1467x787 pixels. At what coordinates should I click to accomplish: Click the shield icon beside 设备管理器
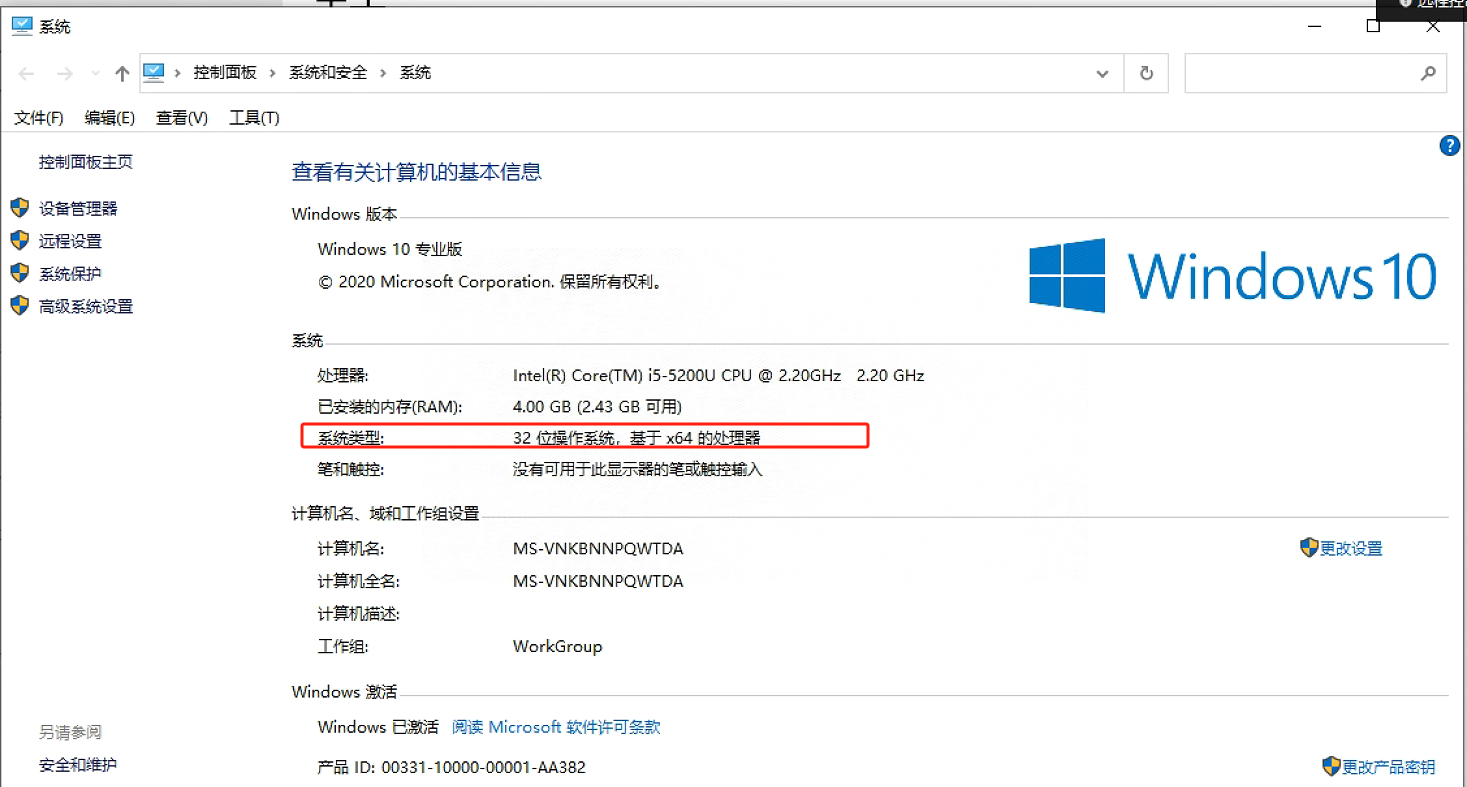[x=19, y=208]
